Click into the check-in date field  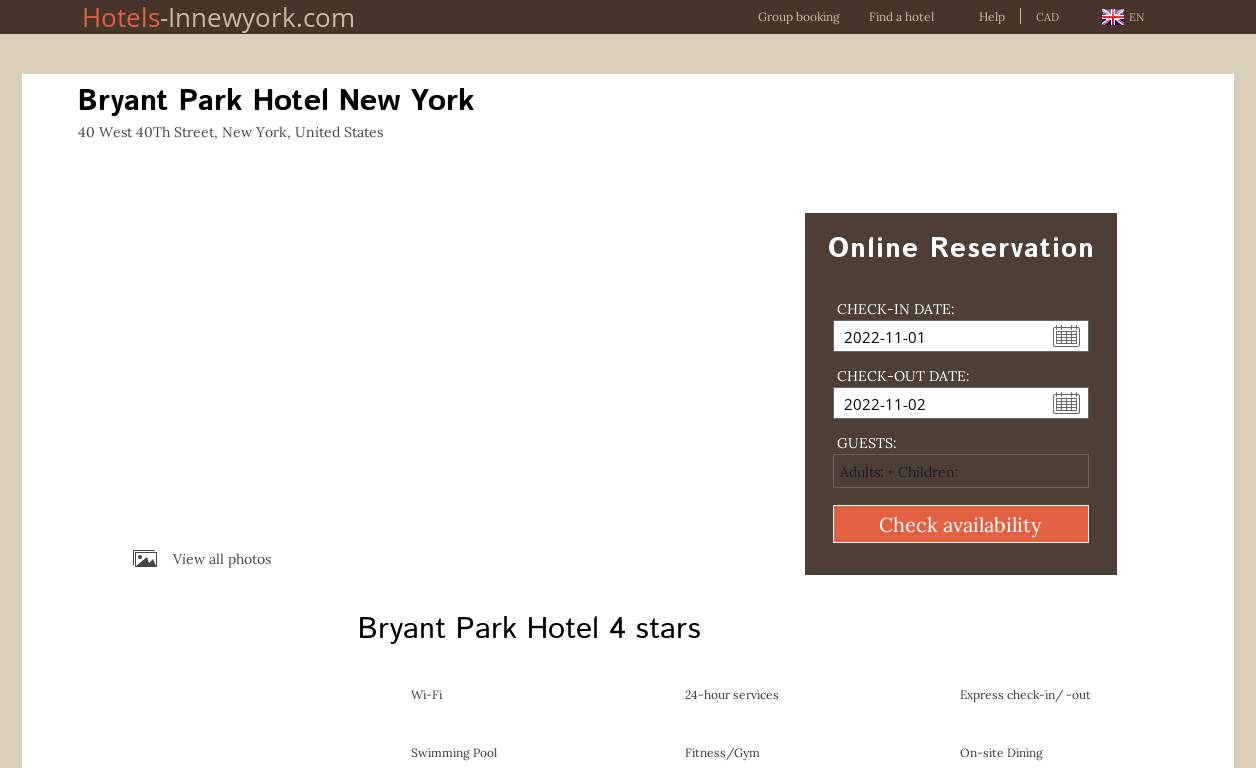click(940, 337)
